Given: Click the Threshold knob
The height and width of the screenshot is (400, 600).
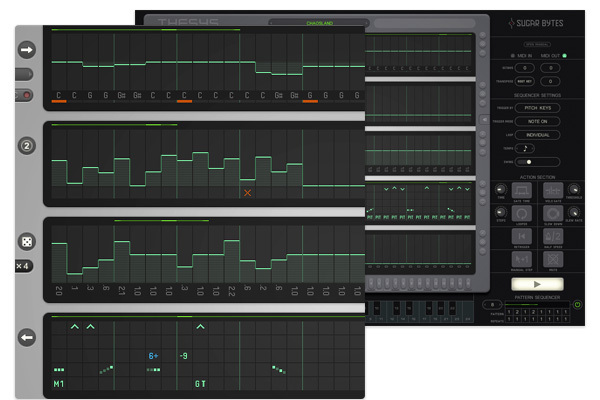Looking at the screenshot, I should coord(574,189).
